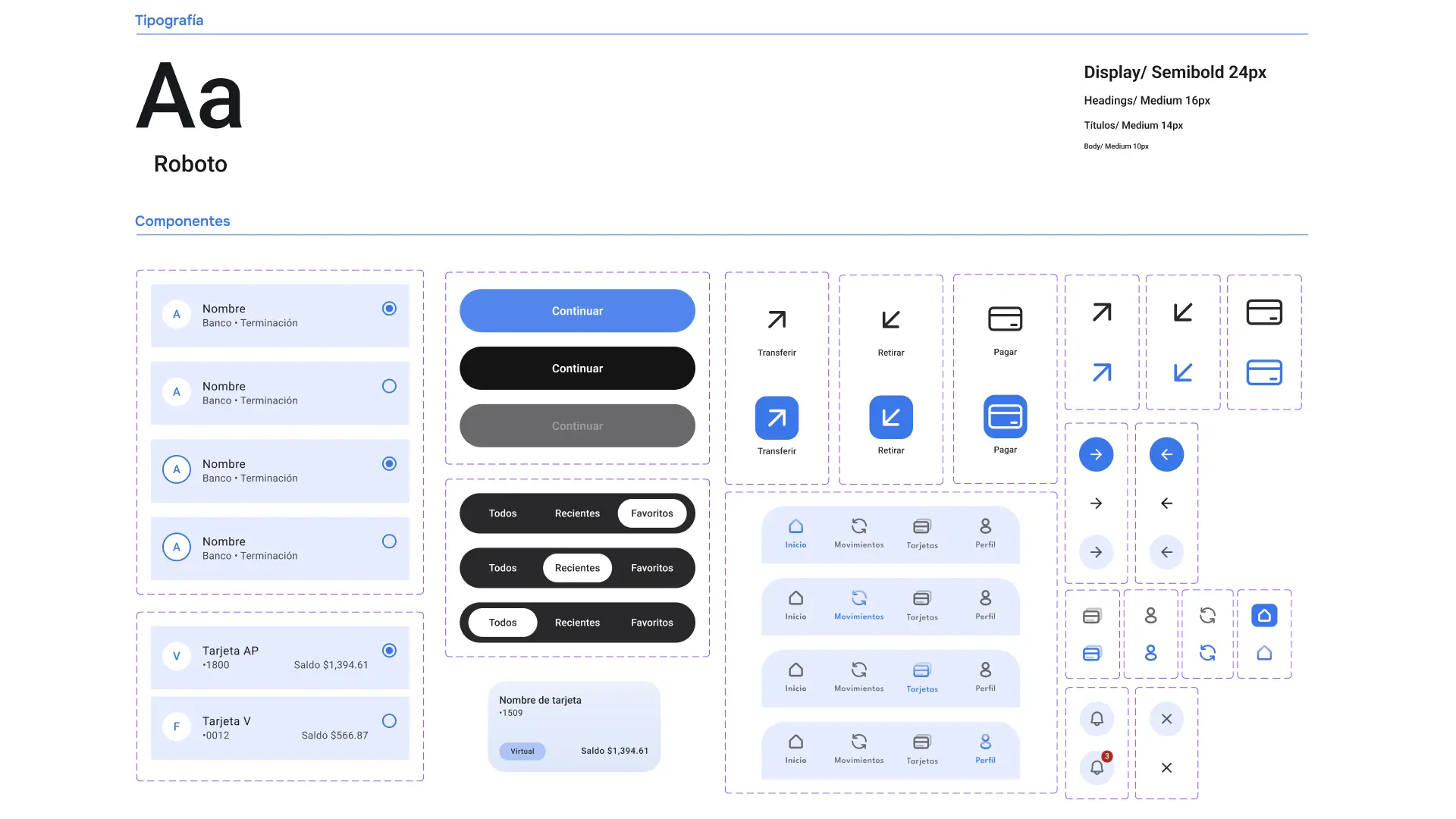Click the blue filled Retirar icon button
Screen dimensions: 1456x819
pyautogui.click(x=891, y=417)
